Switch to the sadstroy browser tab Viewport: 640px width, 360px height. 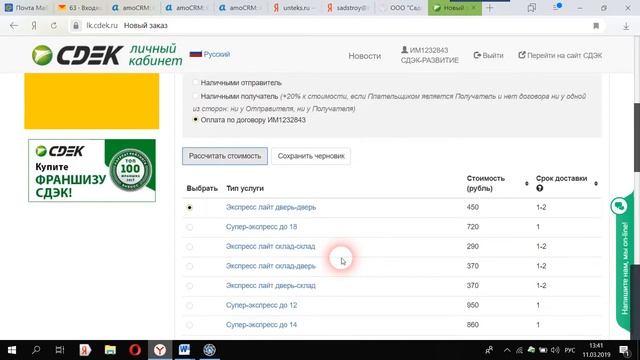click(x=347, y=8)
